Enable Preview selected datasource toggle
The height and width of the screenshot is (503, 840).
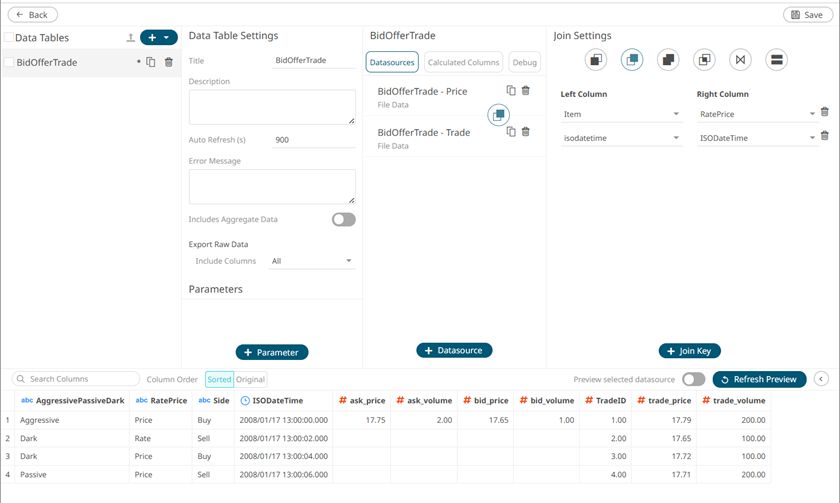[693, 379]
